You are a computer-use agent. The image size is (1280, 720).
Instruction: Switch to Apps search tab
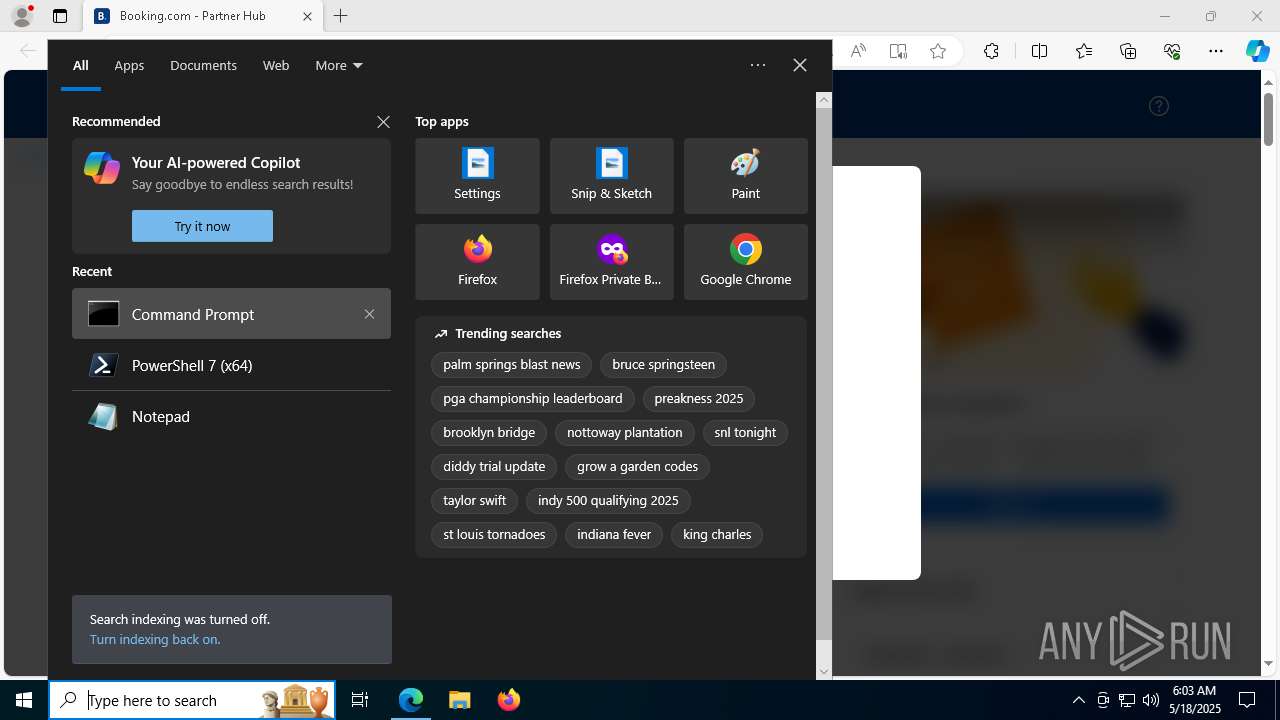point(129,65)
